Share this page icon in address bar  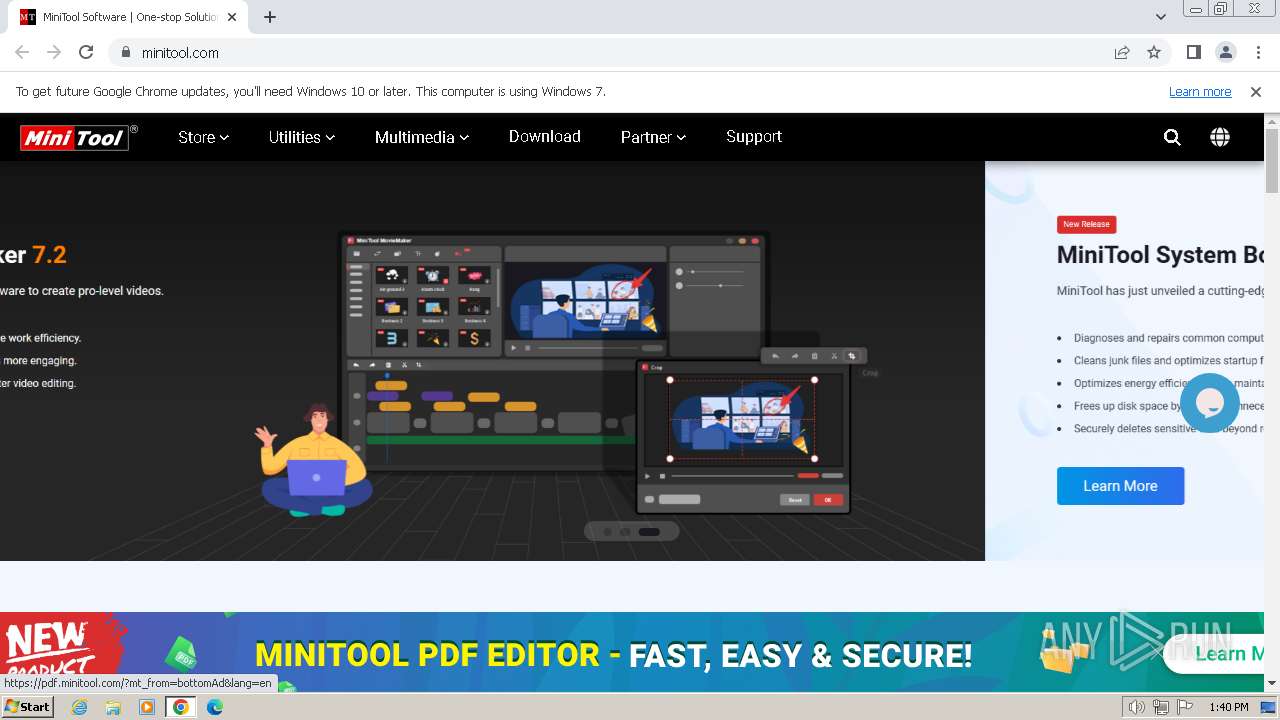pyautogui.click(x=1122, y=52)
